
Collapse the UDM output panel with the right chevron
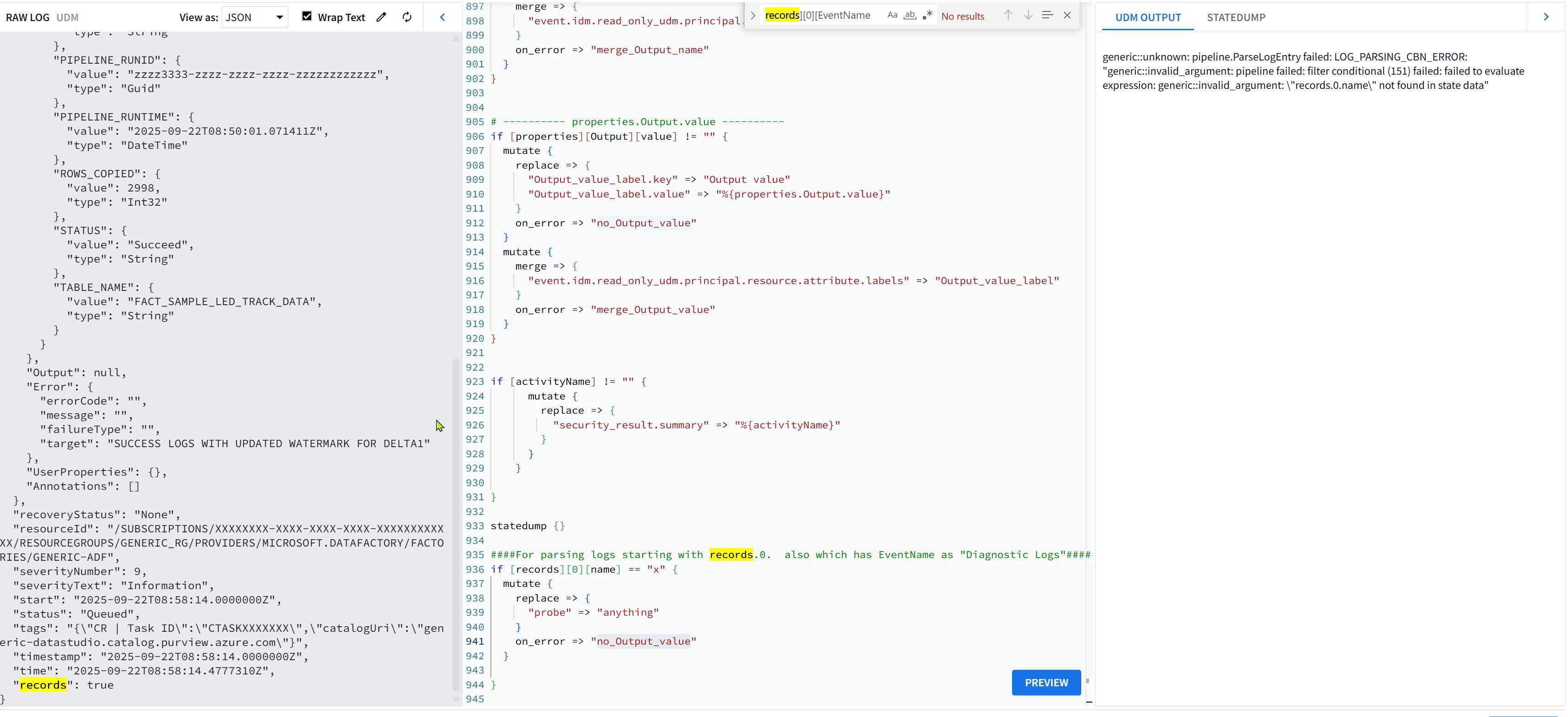click(1546, 17)
